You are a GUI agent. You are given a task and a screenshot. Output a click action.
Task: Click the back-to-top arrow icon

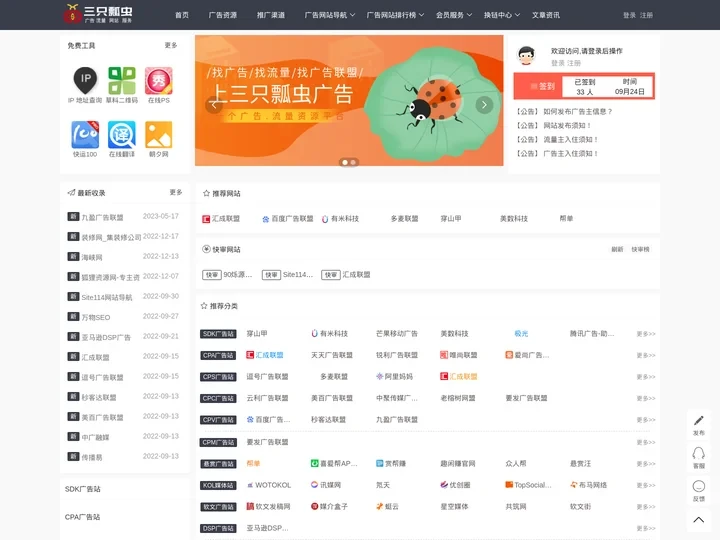click(698, 520)
